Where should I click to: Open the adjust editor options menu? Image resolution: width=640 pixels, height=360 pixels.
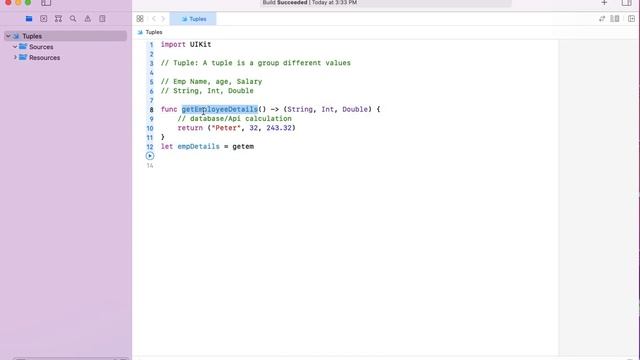tap(615, 19)
